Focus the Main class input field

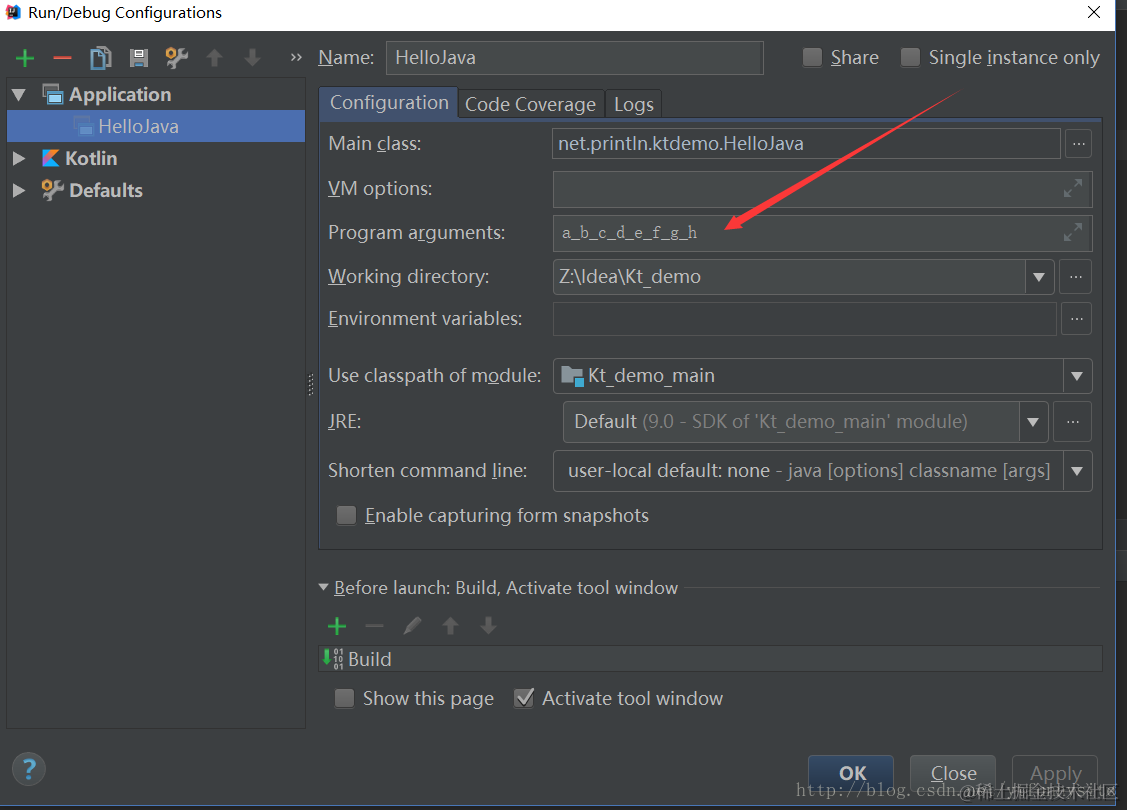806,144
